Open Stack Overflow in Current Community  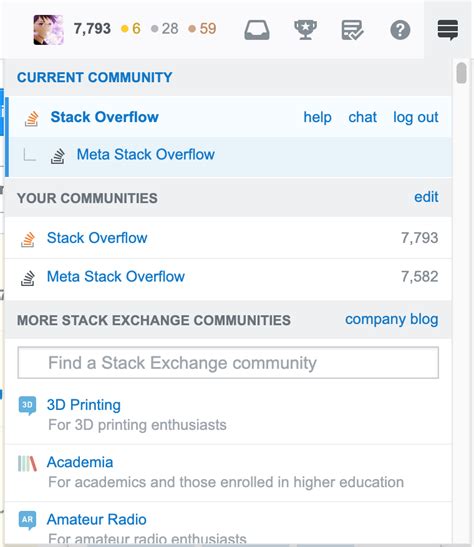[105, 117]
